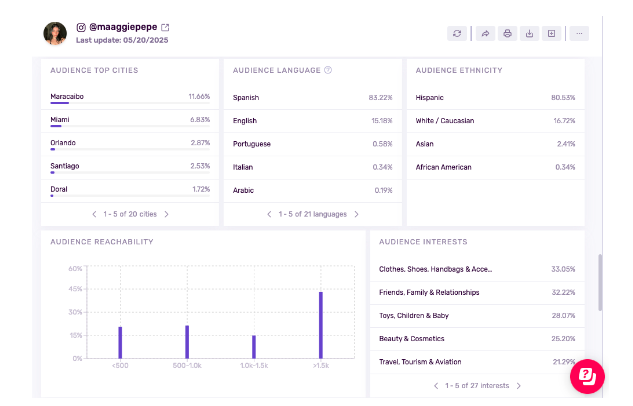Go to previous page of cities
Image resolution: width=633 pixels, height=406 pixels.
tap(94, 214)
